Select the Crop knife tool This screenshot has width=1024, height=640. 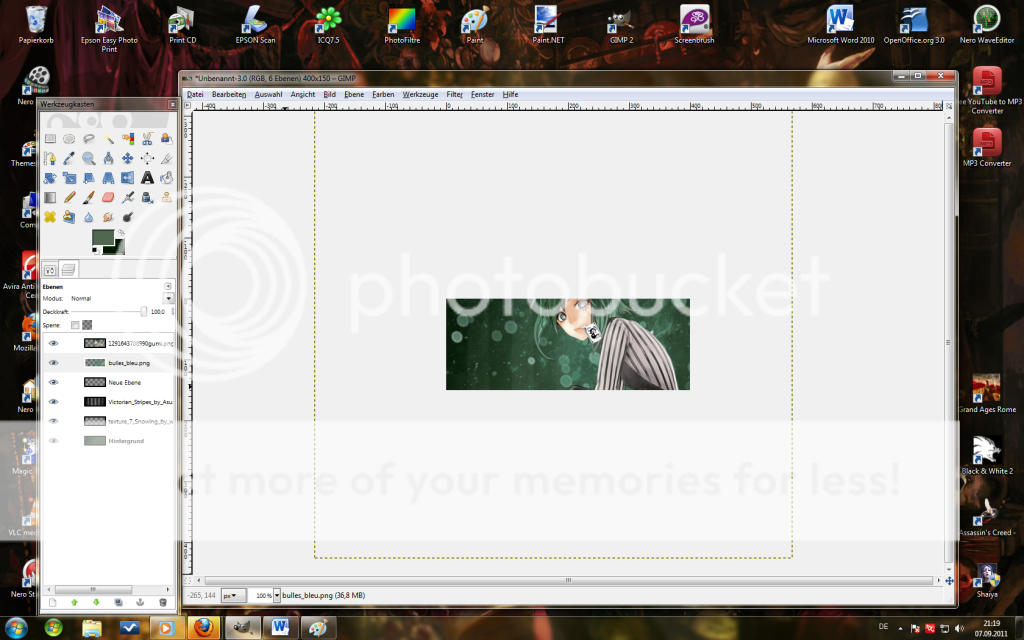pos(167,158)
